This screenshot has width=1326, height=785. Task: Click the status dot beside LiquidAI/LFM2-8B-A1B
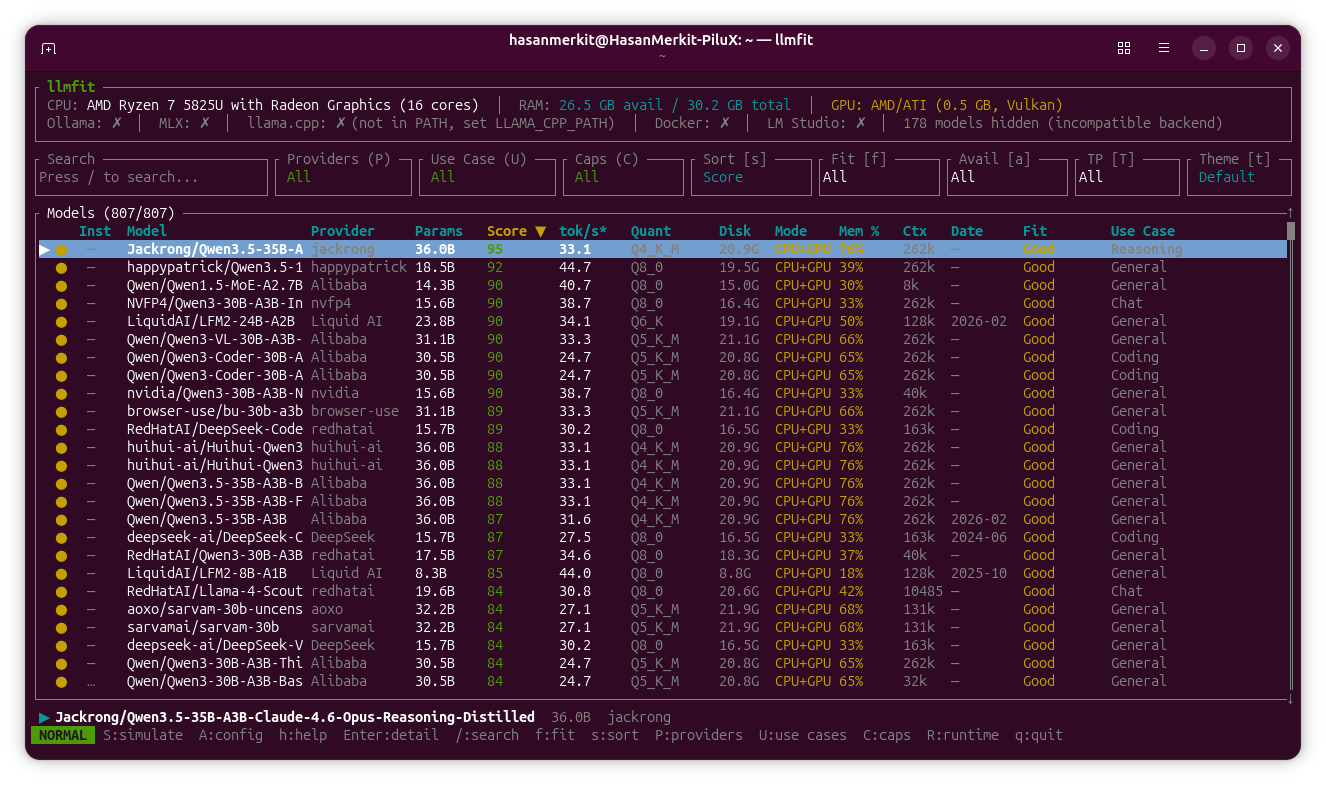point(61,574)
